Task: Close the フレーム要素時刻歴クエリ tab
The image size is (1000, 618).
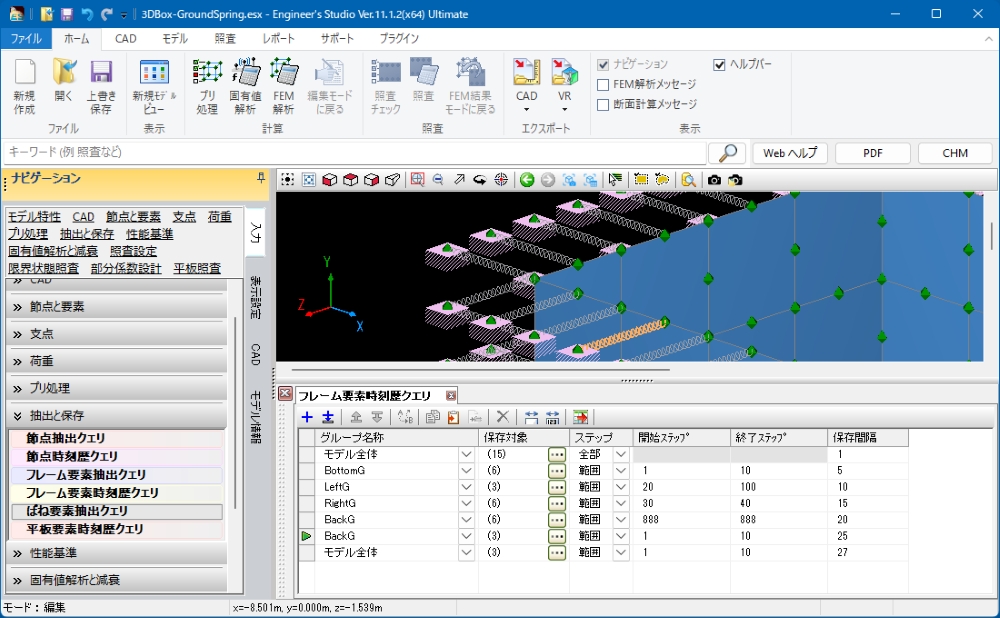Action: click(451, 396)
